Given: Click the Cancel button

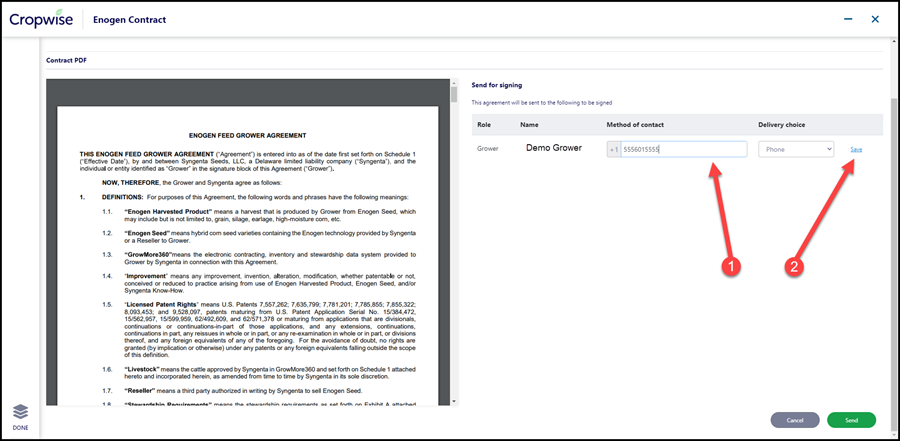Looking at the screenshot, I should click(795, 420).
